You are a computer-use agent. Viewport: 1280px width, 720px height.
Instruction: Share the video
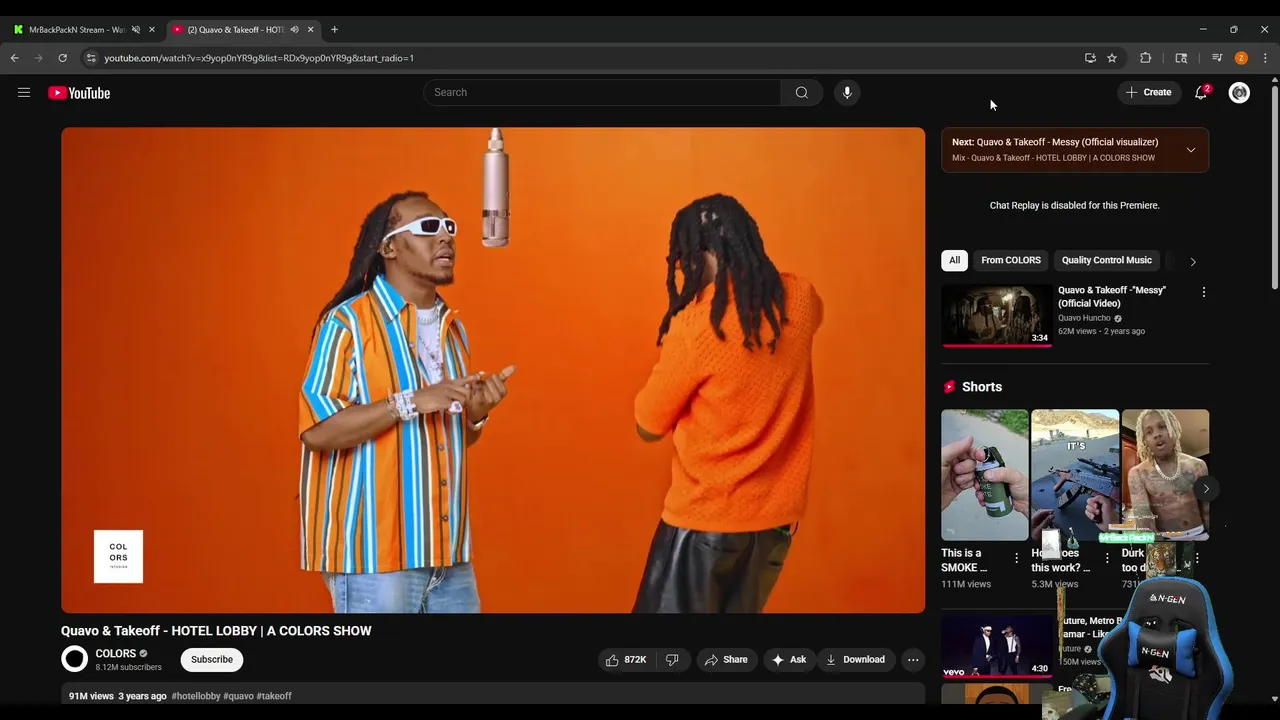click(x=726, y=660)
